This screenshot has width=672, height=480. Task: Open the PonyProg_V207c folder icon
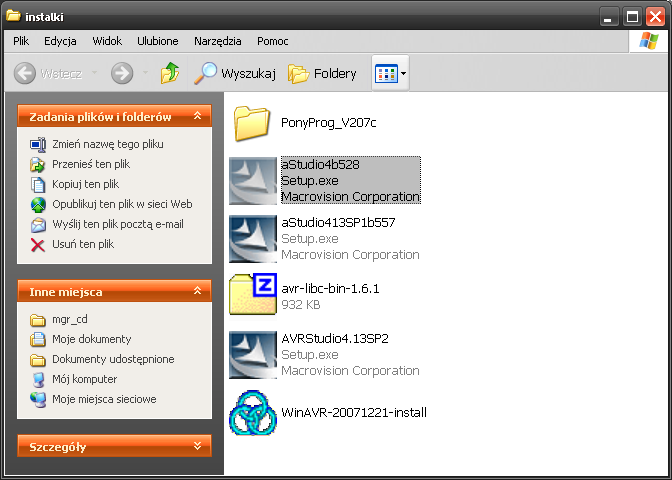[253, 123]
